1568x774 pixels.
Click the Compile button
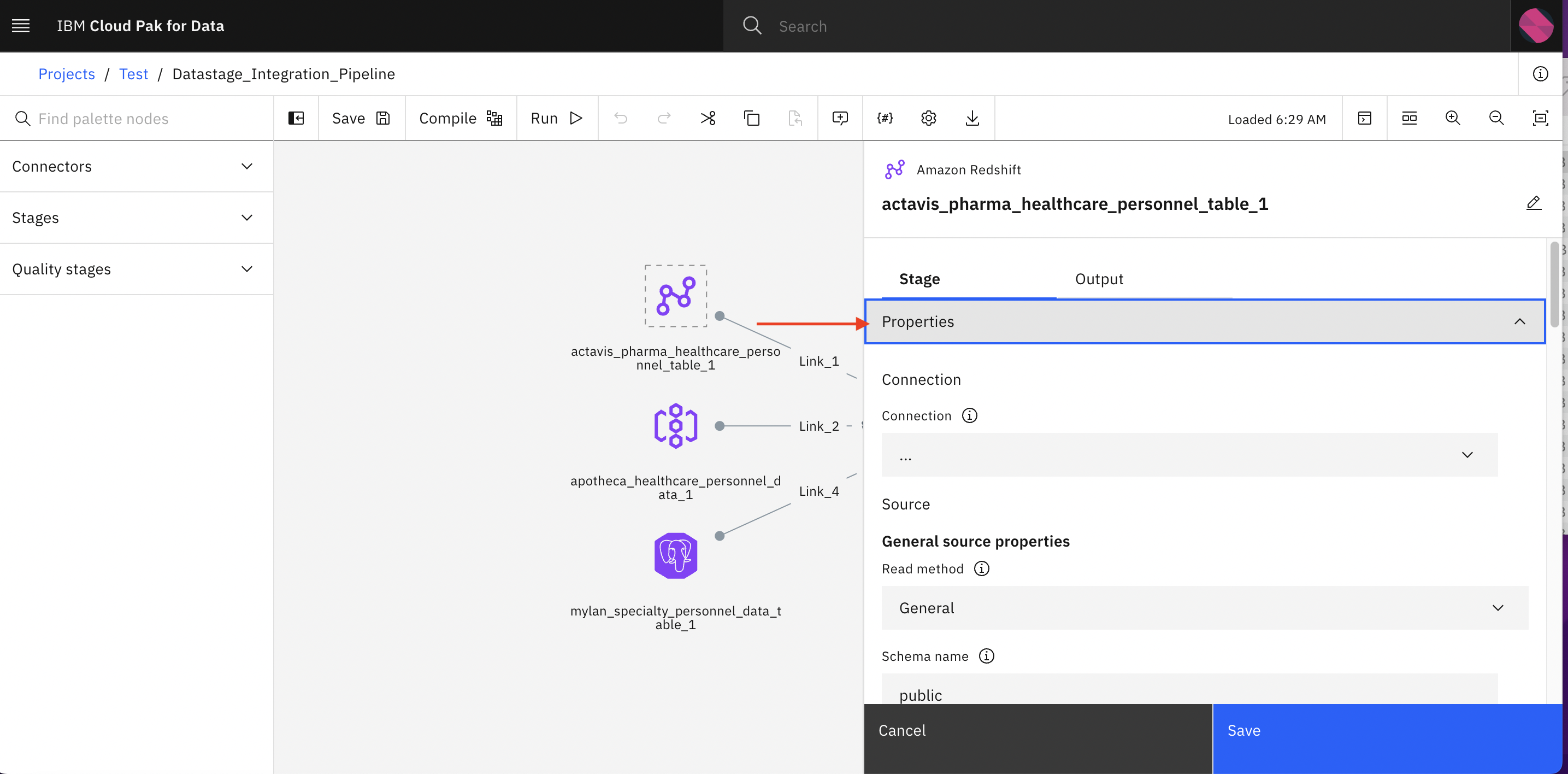click(460, 118)
